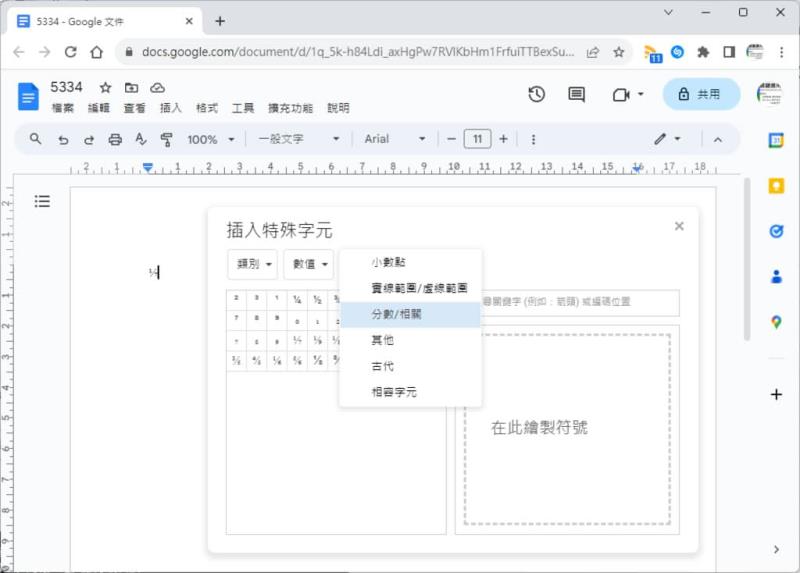
Task: Open the zoom 100% dropdown
Action: 211,139
